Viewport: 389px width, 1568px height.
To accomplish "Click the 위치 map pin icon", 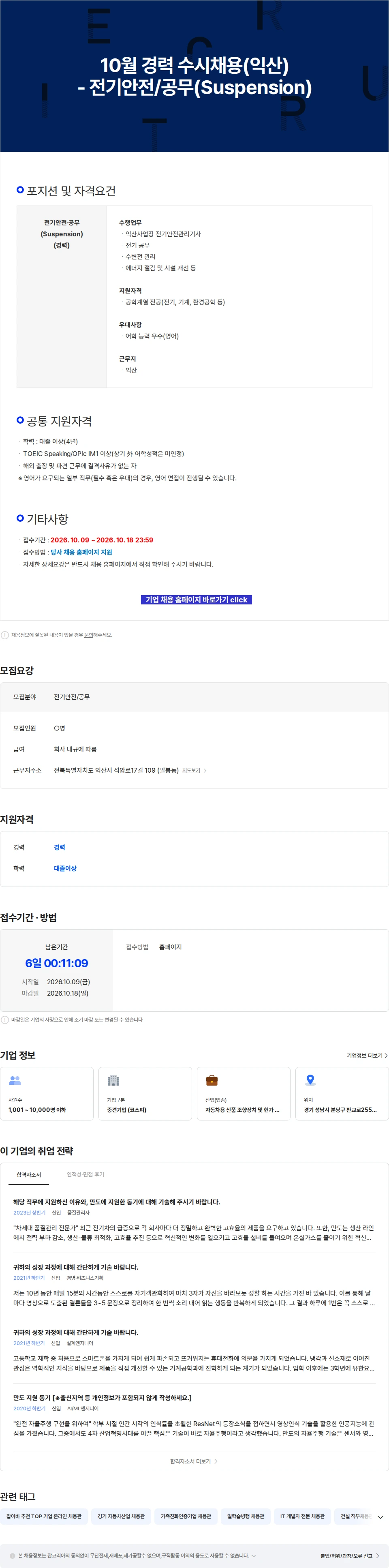I will coord(310,1080).
